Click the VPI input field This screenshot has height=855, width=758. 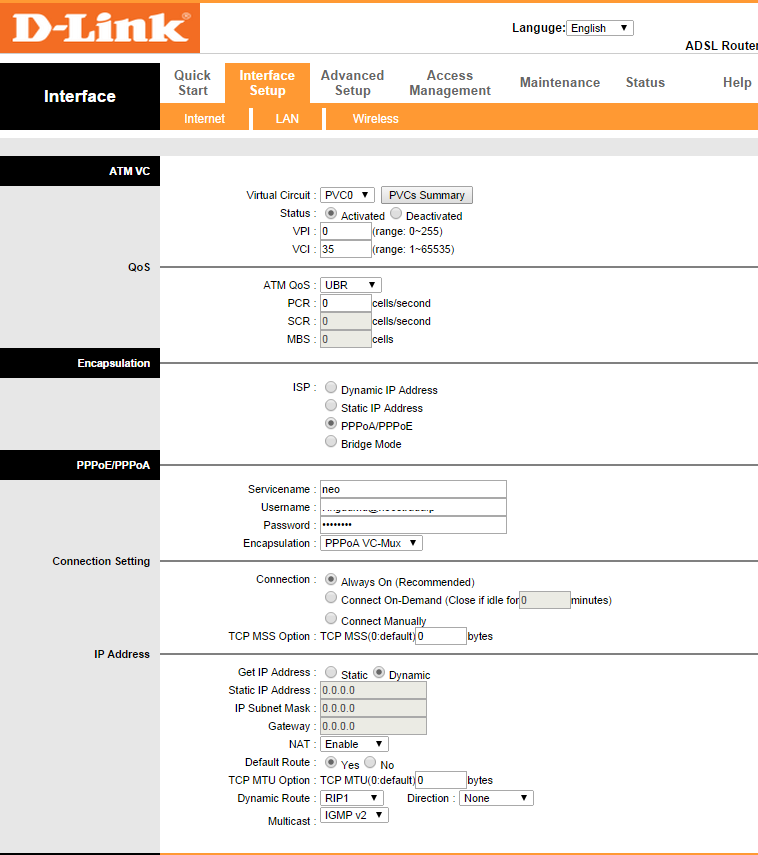click(x=346, y=231)
